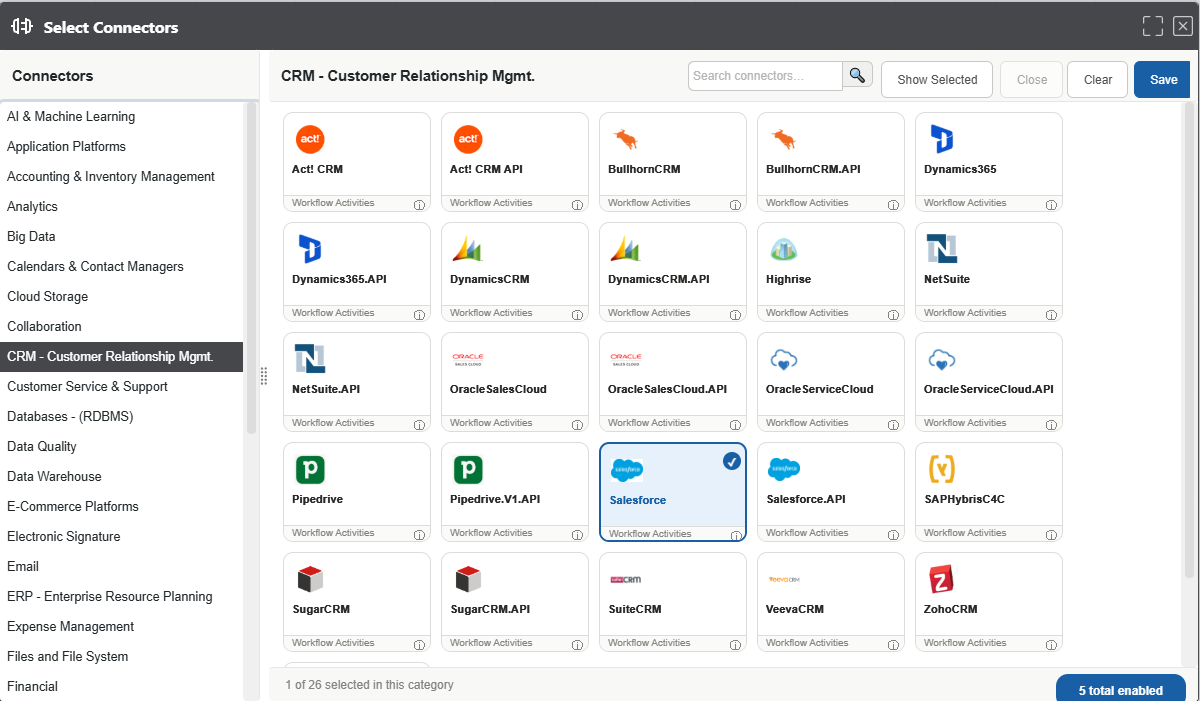Click the DynamicsCRM.API logo icon
Image resolution: width=1200 pixels, height=701 pixels.
[626, 249]
